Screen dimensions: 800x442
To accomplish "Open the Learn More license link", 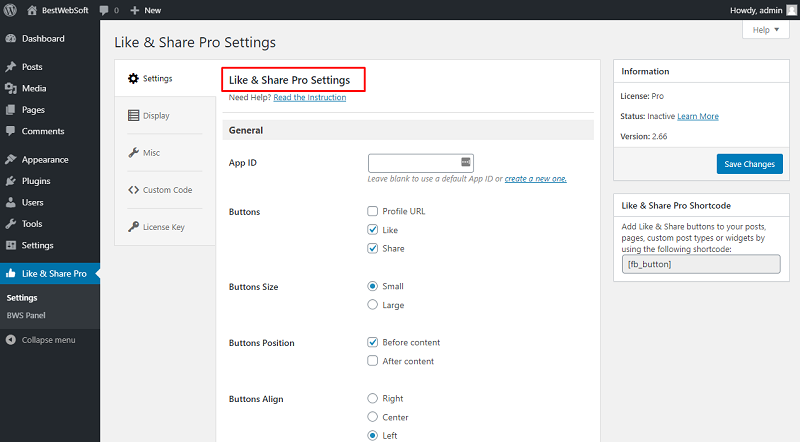I will tap(697, 116).
